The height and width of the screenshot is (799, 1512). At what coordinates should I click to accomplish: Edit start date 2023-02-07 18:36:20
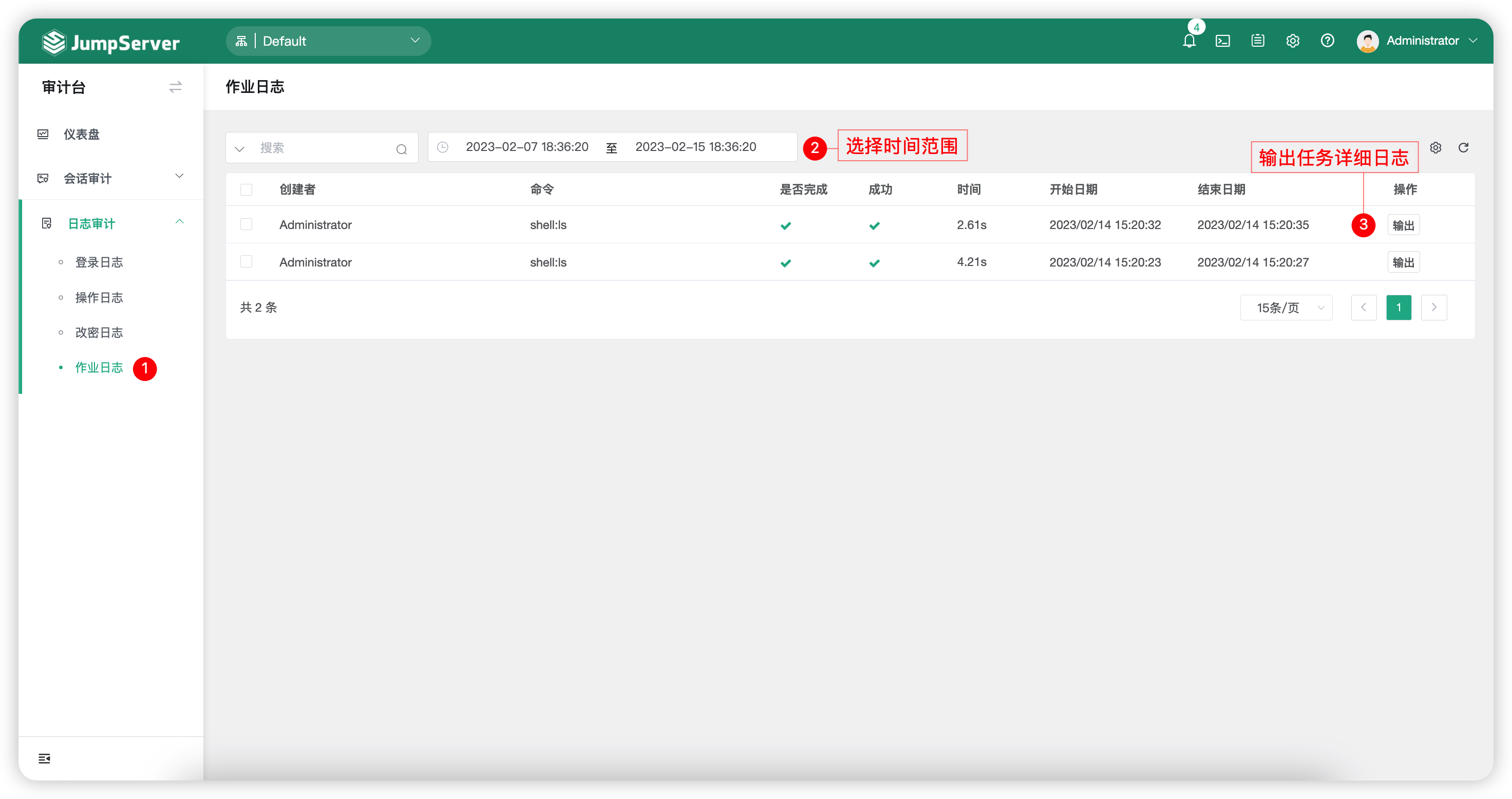coord(527,147)
